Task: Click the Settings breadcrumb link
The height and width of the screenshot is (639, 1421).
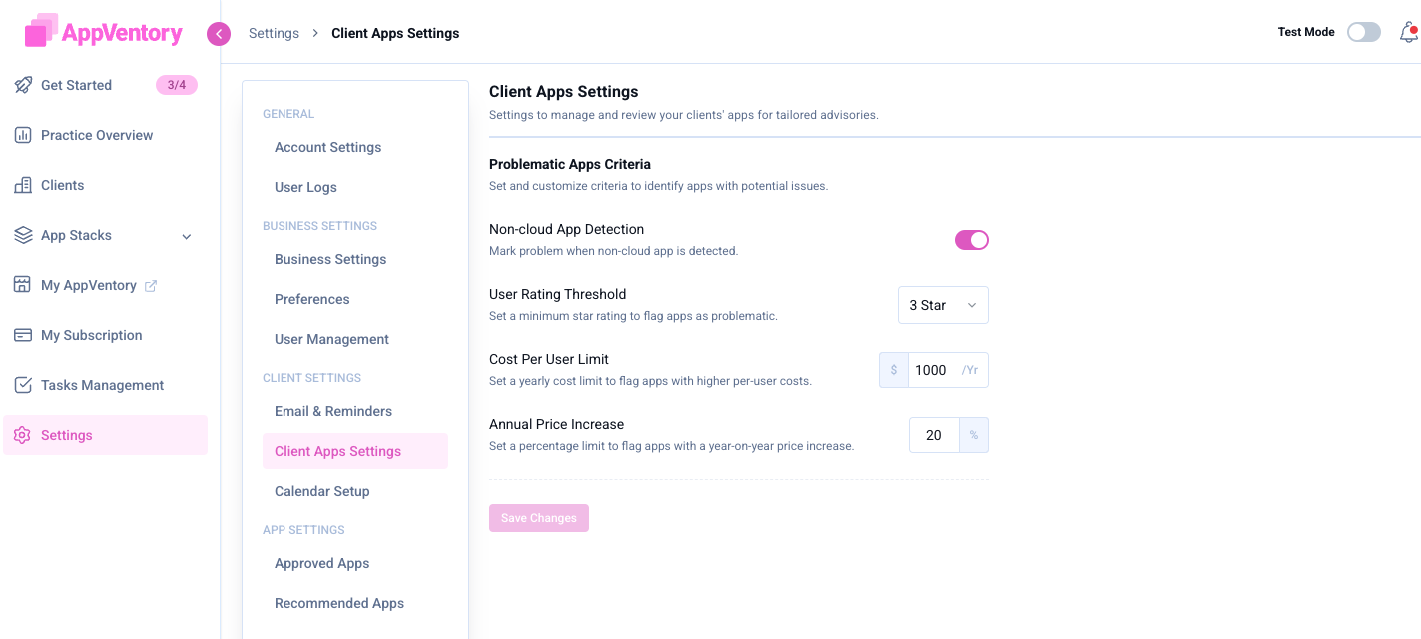Action: tap(274, 33)
